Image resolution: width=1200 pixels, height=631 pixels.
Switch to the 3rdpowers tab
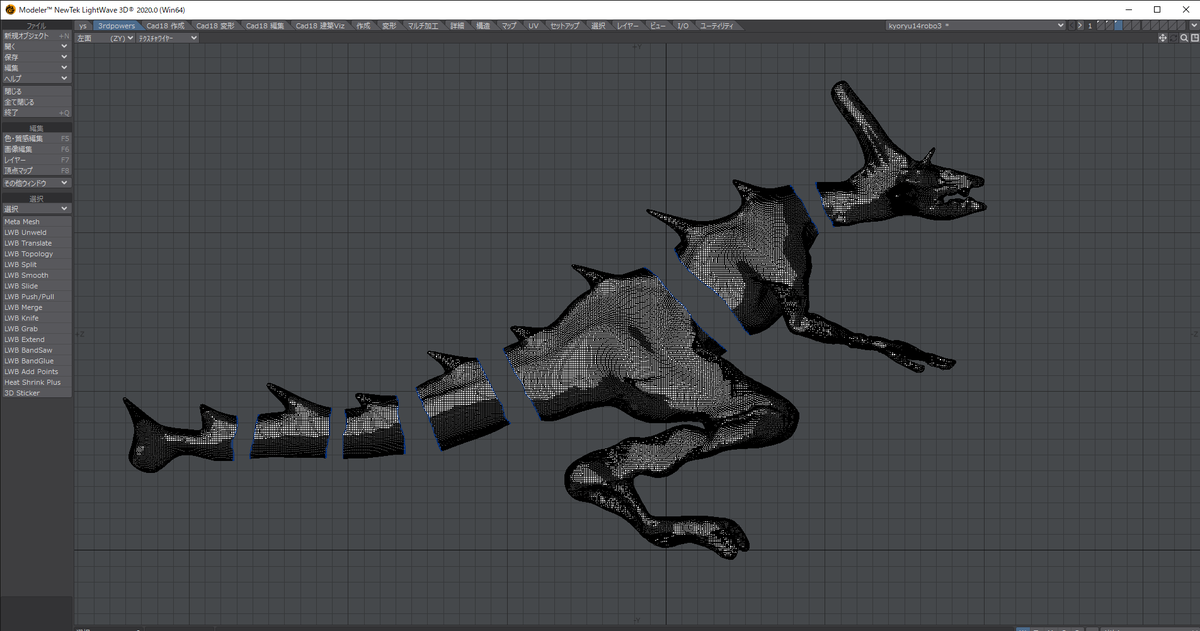117,25
